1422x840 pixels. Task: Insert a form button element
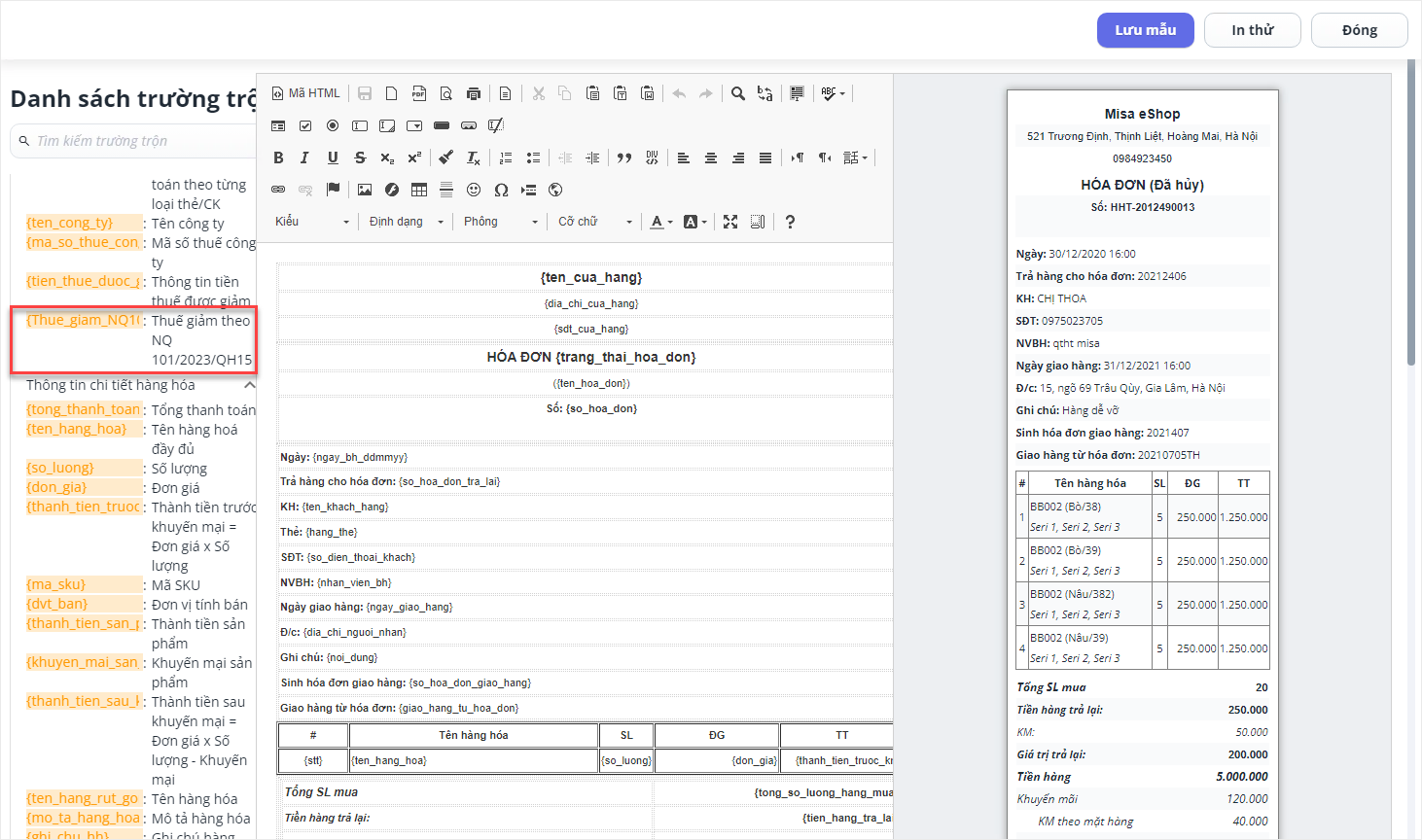pyautogui.click(x=442, y=125)
